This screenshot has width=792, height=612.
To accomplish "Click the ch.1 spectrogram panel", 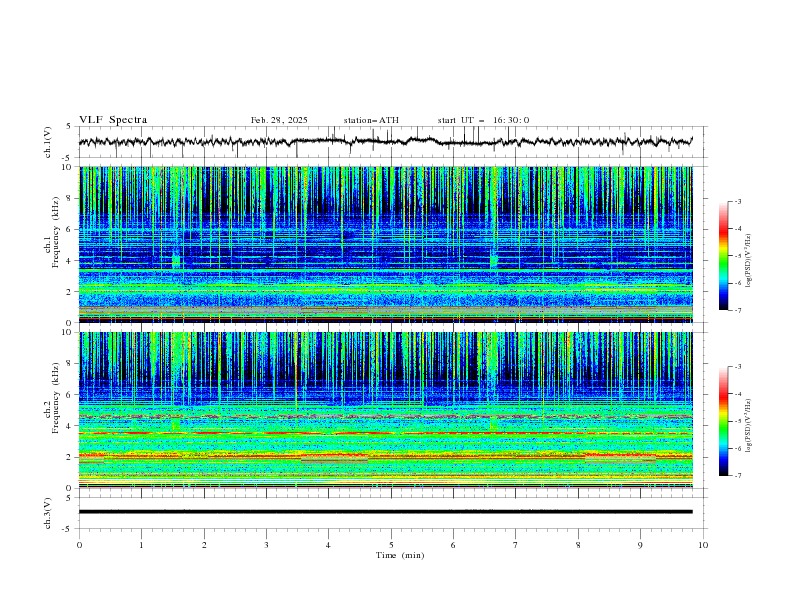I will point(385,244).
